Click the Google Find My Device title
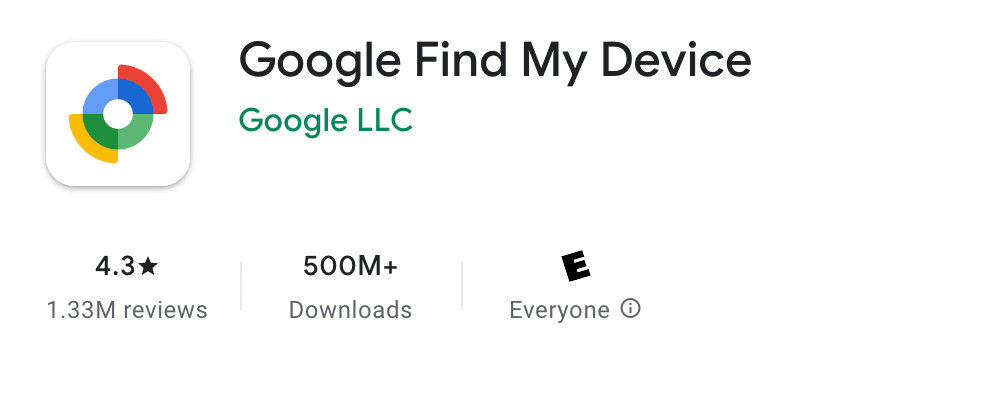 [x=495, y=61]
